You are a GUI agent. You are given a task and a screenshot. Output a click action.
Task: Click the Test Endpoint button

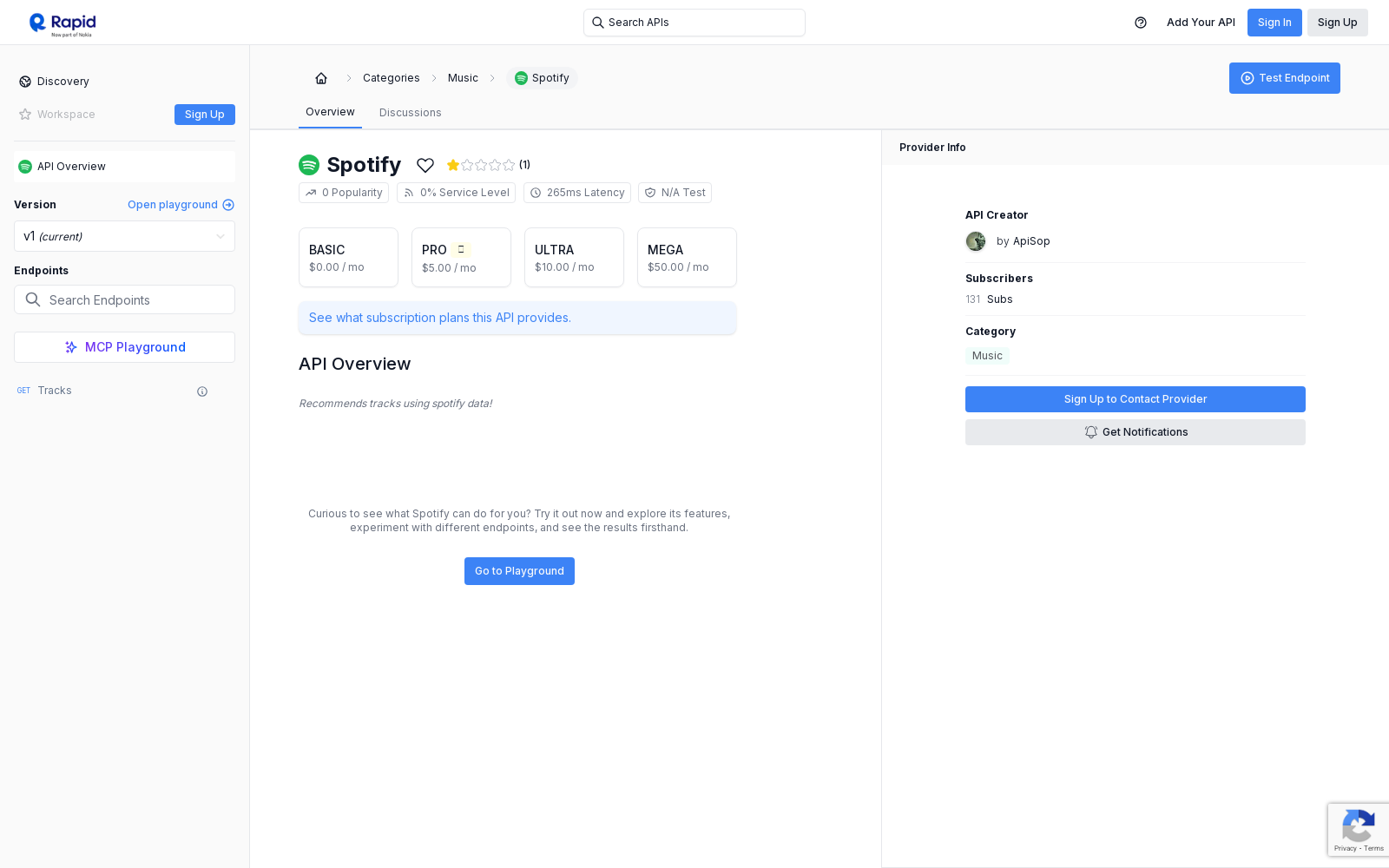(x=1285, y=78)
